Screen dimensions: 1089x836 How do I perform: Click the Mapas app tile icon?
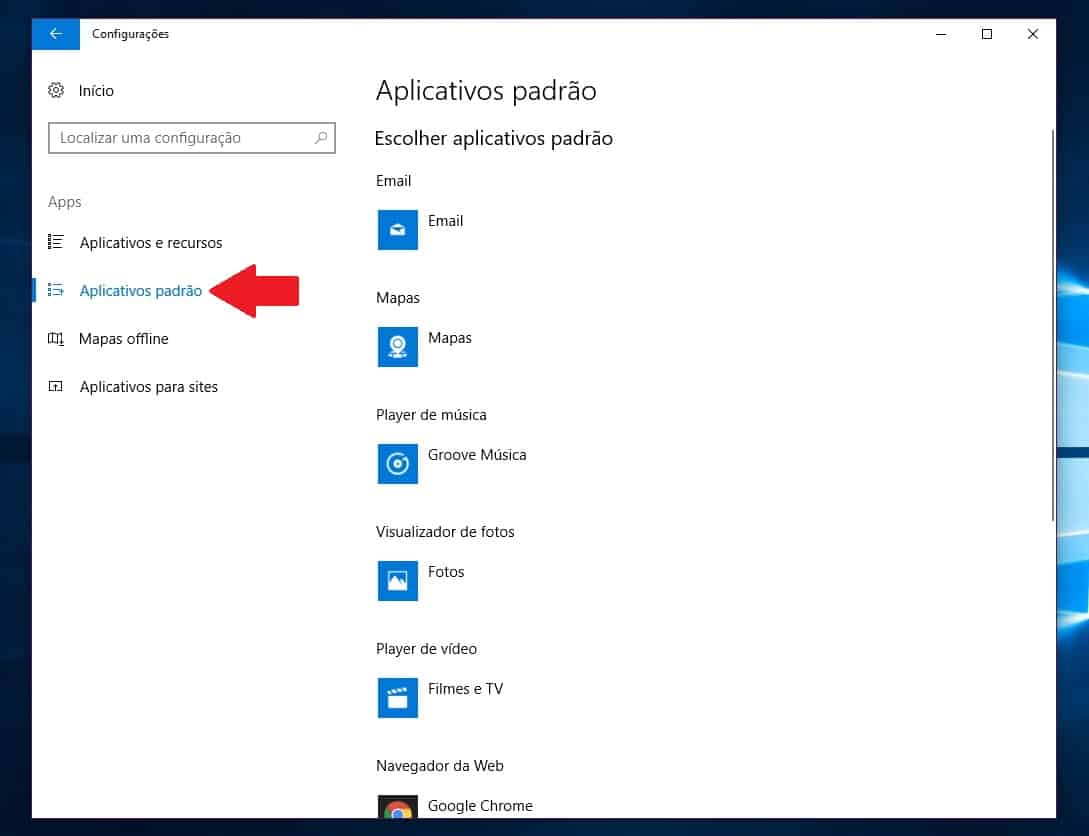click(x=398, y=346)
